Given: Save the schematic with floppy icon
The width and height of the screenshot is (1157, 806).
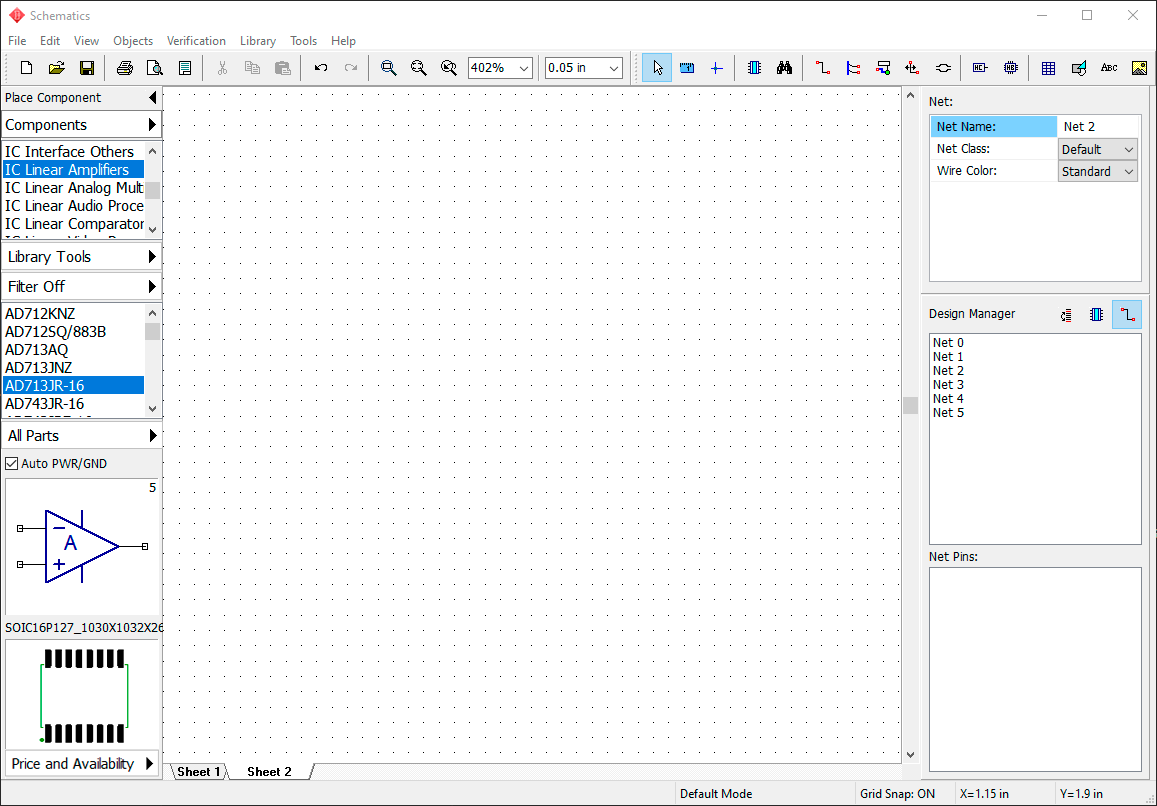Looking at the screenshot, I should pos(86,68).
